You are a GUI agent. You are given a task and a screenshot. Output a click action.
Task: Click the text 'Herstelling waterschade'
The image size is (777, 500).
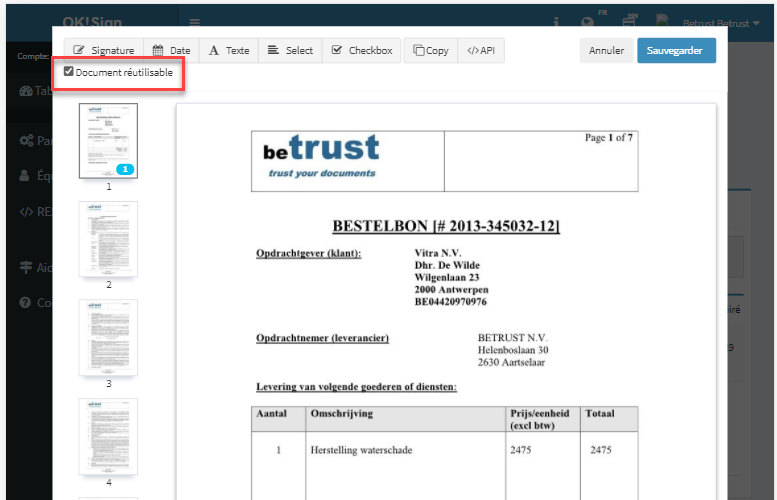click(361, 450)
